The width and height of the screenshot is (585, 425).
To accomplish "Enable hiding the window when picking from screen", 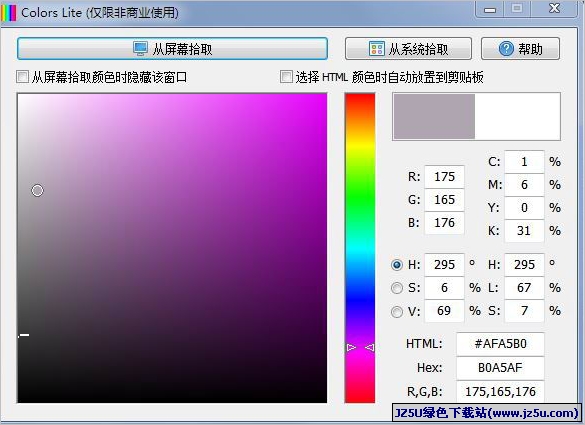I will tap(22, 77).
